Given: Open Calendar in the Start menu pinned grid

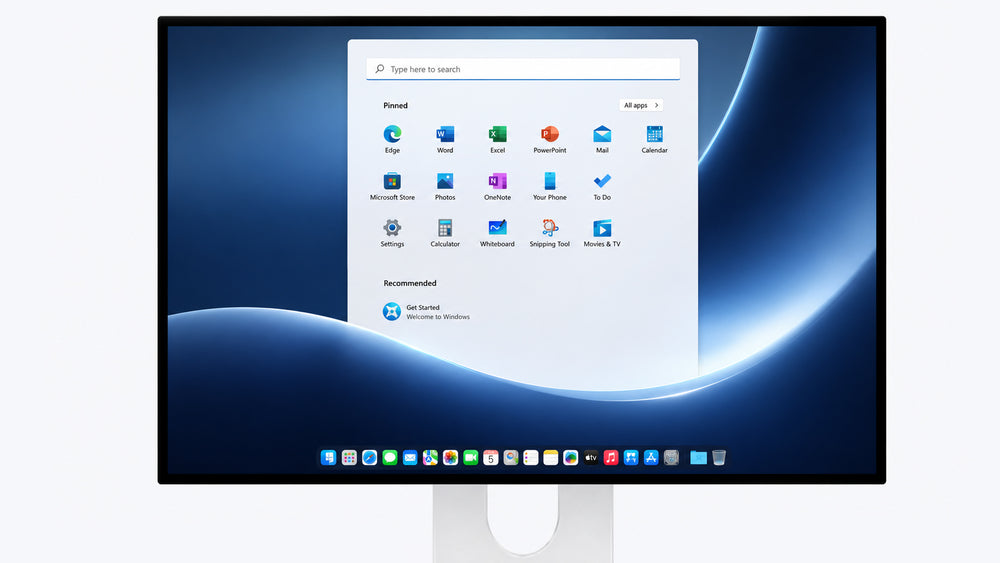Looking at the screenshot, I should point(654,135).
